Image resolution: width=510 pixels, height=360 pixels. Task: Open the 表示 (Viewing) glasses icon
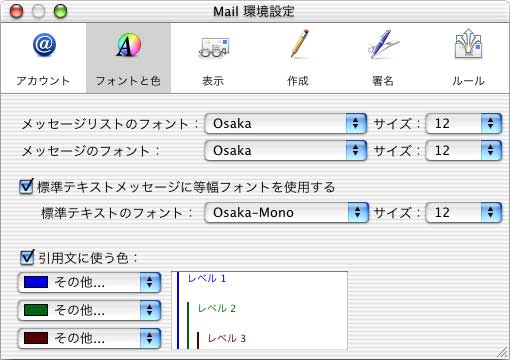[213, 48]
